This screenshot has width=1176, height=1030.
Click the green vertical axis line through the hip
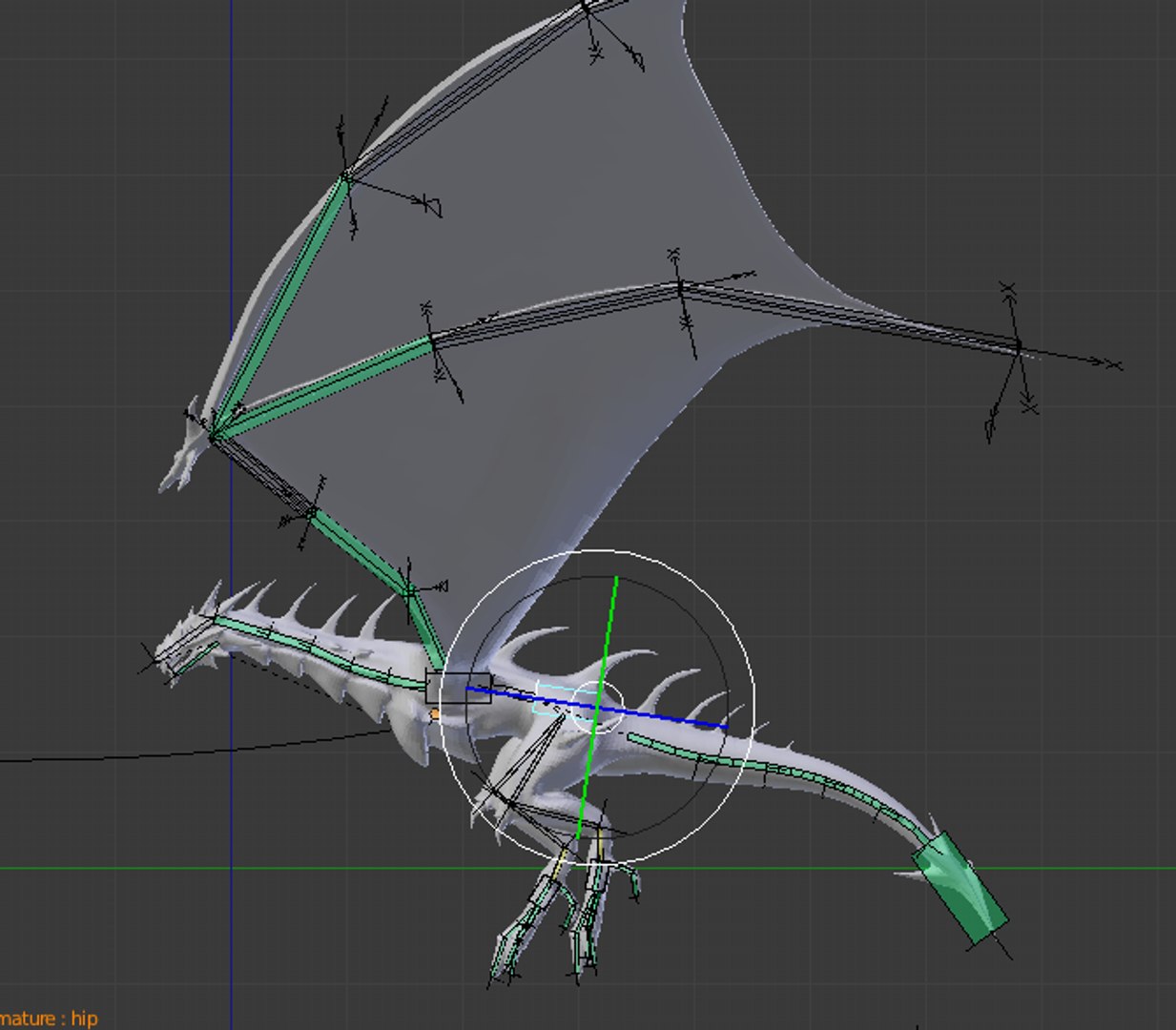click(597, 708)
